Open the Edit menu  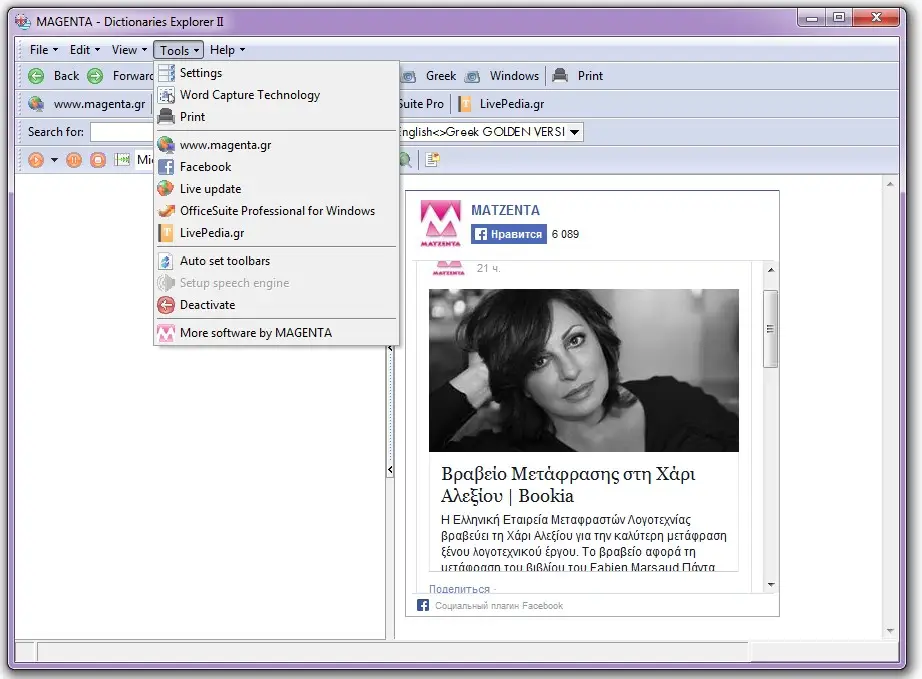[x=83, y=50]
